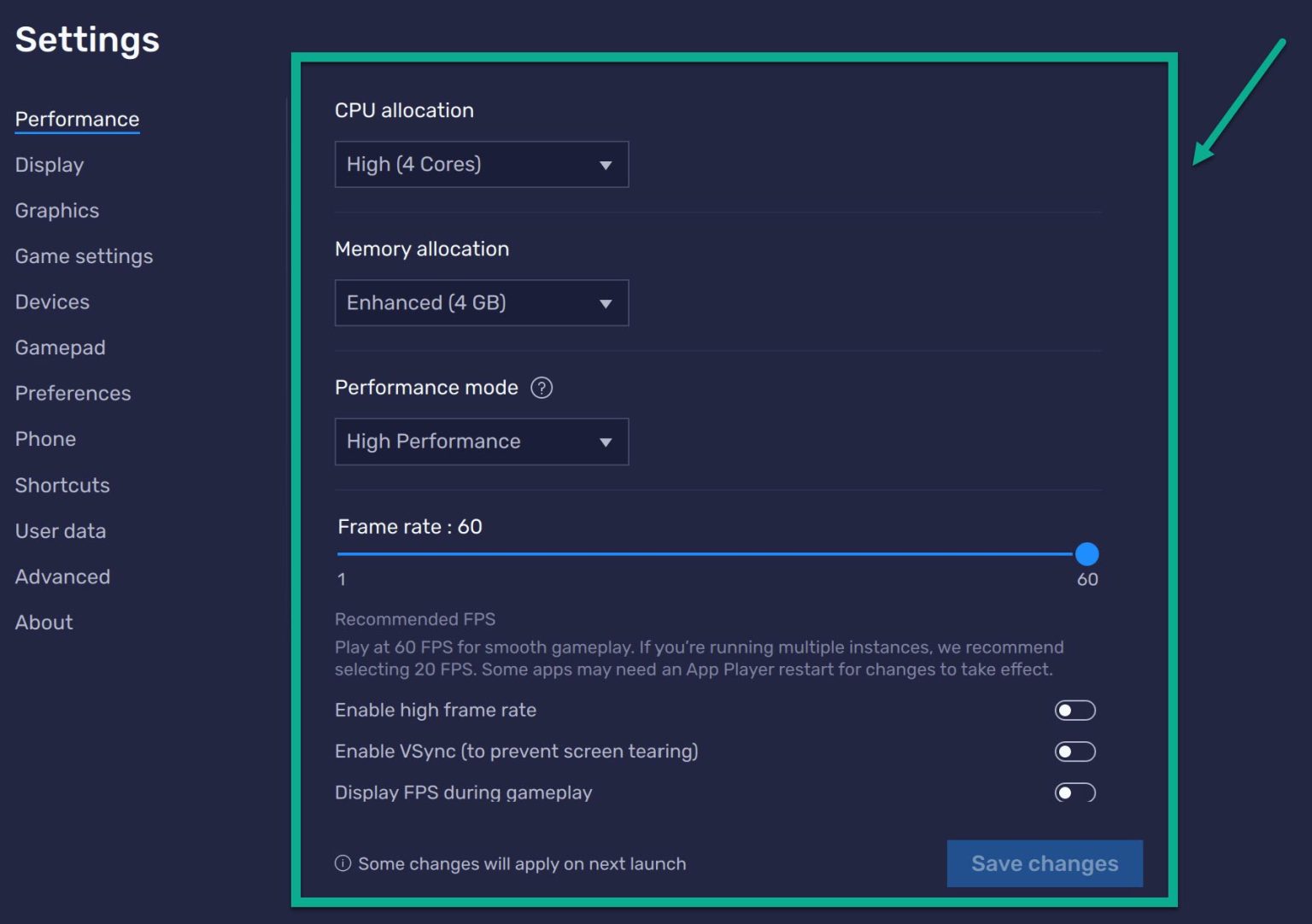Open the Memory allocation dropdown
The height and width of the screenshot is (924, 1312).
tap(482, 303)
